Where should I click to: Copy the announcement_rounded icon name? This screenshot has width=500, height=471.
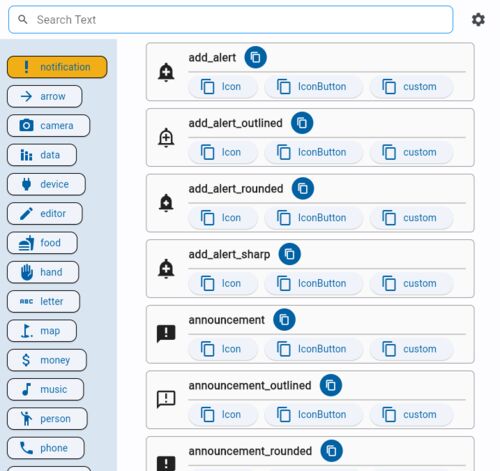click(331, 451)
